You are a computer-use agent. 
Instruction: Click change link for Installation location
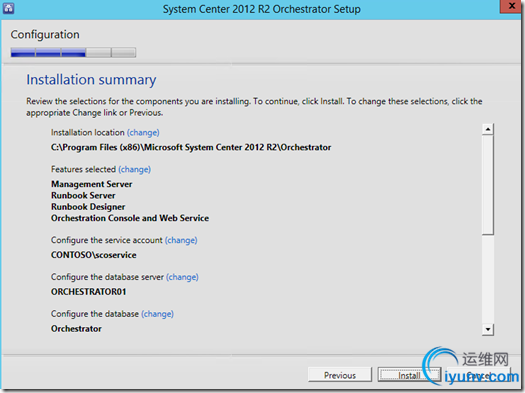coord(143,133)
